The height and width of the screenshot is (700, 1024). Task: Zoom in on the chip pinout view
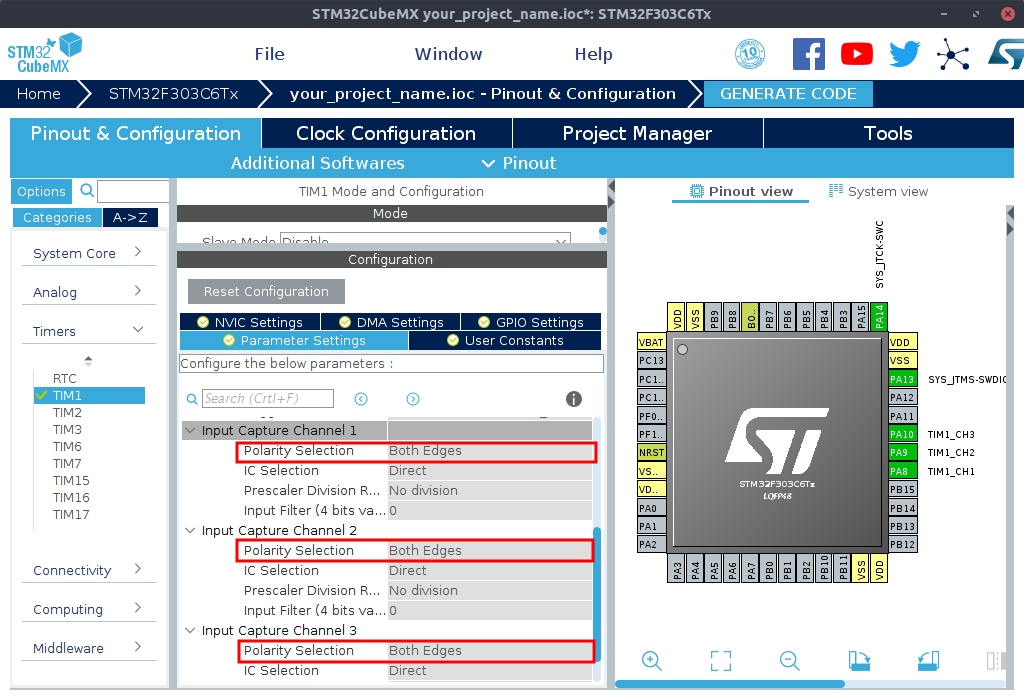(x=652, y=660)
